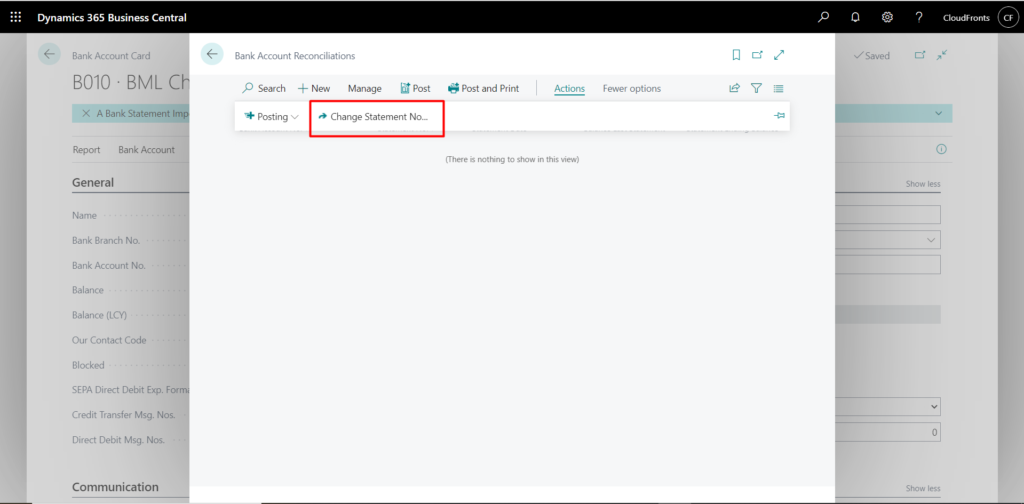Image resolution: width=1024 pixels, height=504 pixels.
Task: Open the app launcher waffle menu
Action: (16, 18)
